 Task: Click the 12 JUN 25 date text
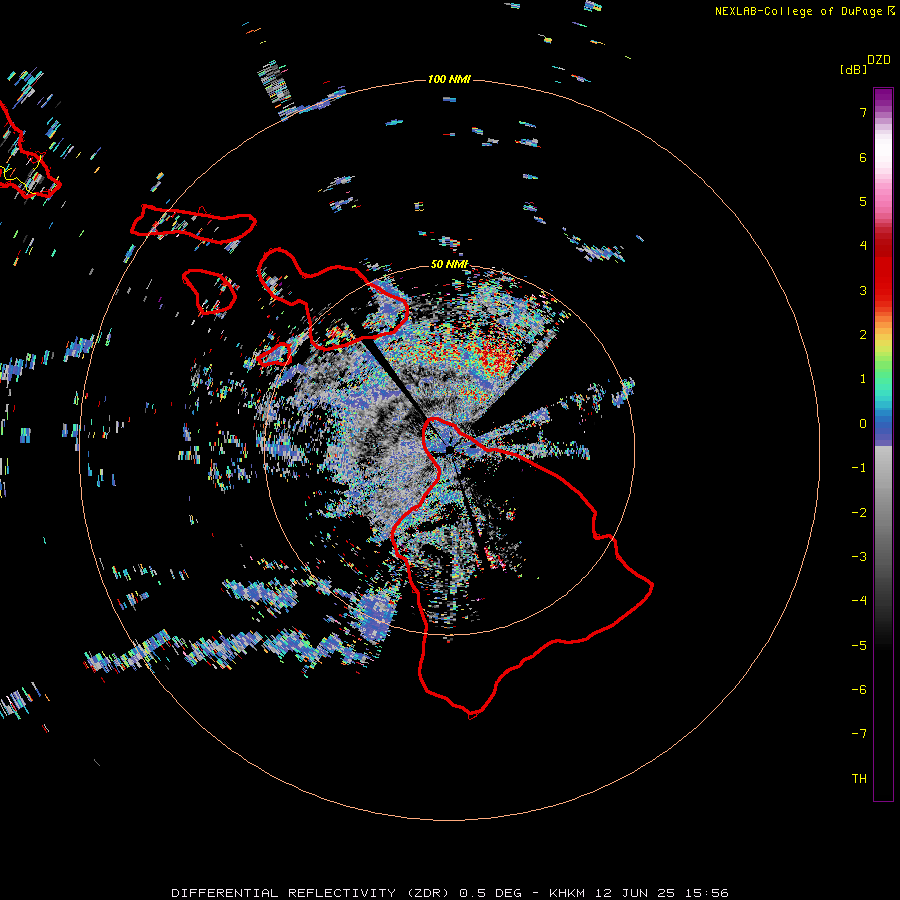tap(637, 893)
